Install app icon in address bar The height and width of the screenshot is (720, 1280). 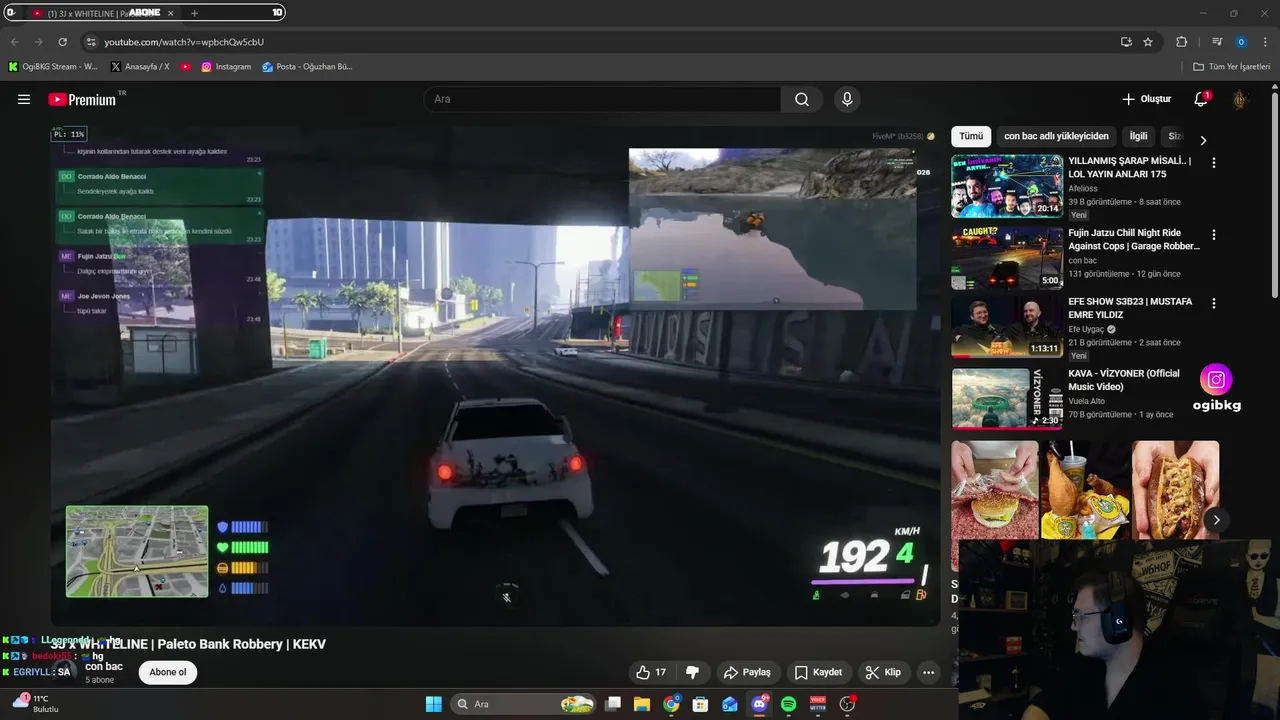1126,42
